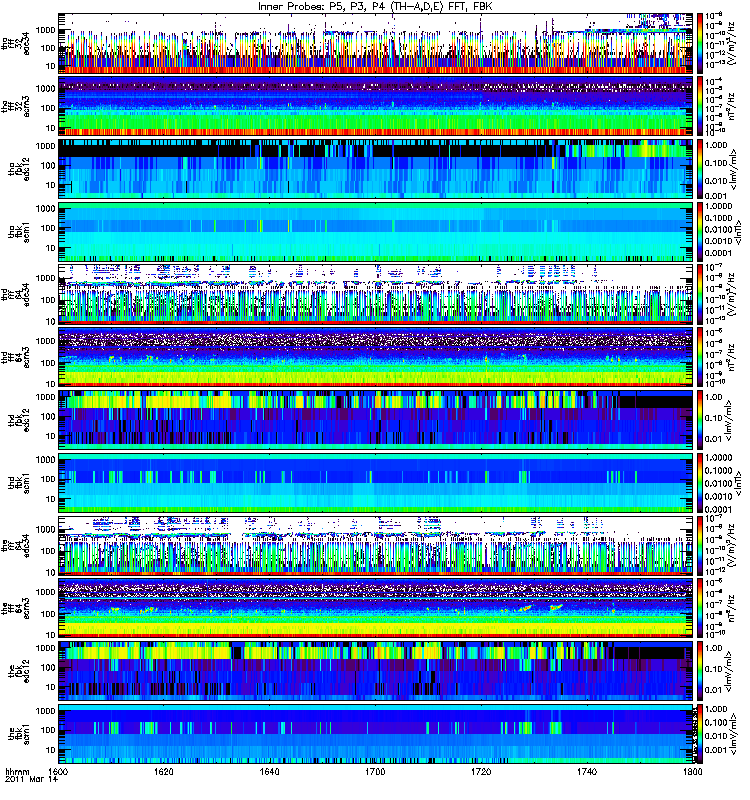Click inside the tha fbk edc12 spectrogram
The image size is (750, 800).
click(x=375, y=169)
